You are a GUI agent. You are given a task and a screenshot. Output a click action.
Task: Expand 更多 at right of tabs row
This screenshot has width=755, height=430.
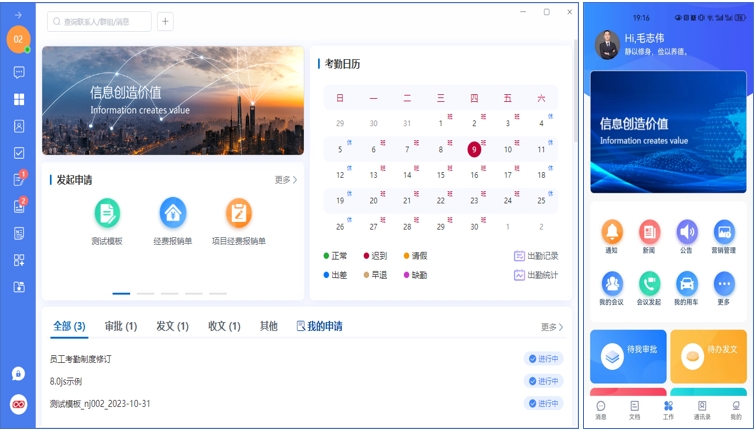click(552, 327)
